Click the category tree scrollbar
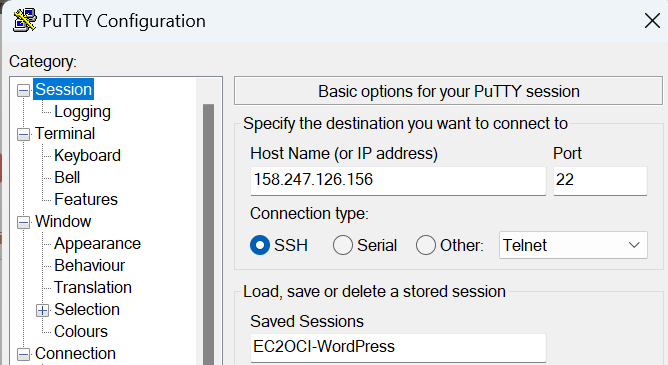The width and height of the screenshot is (668, 365). click(208, 234)
